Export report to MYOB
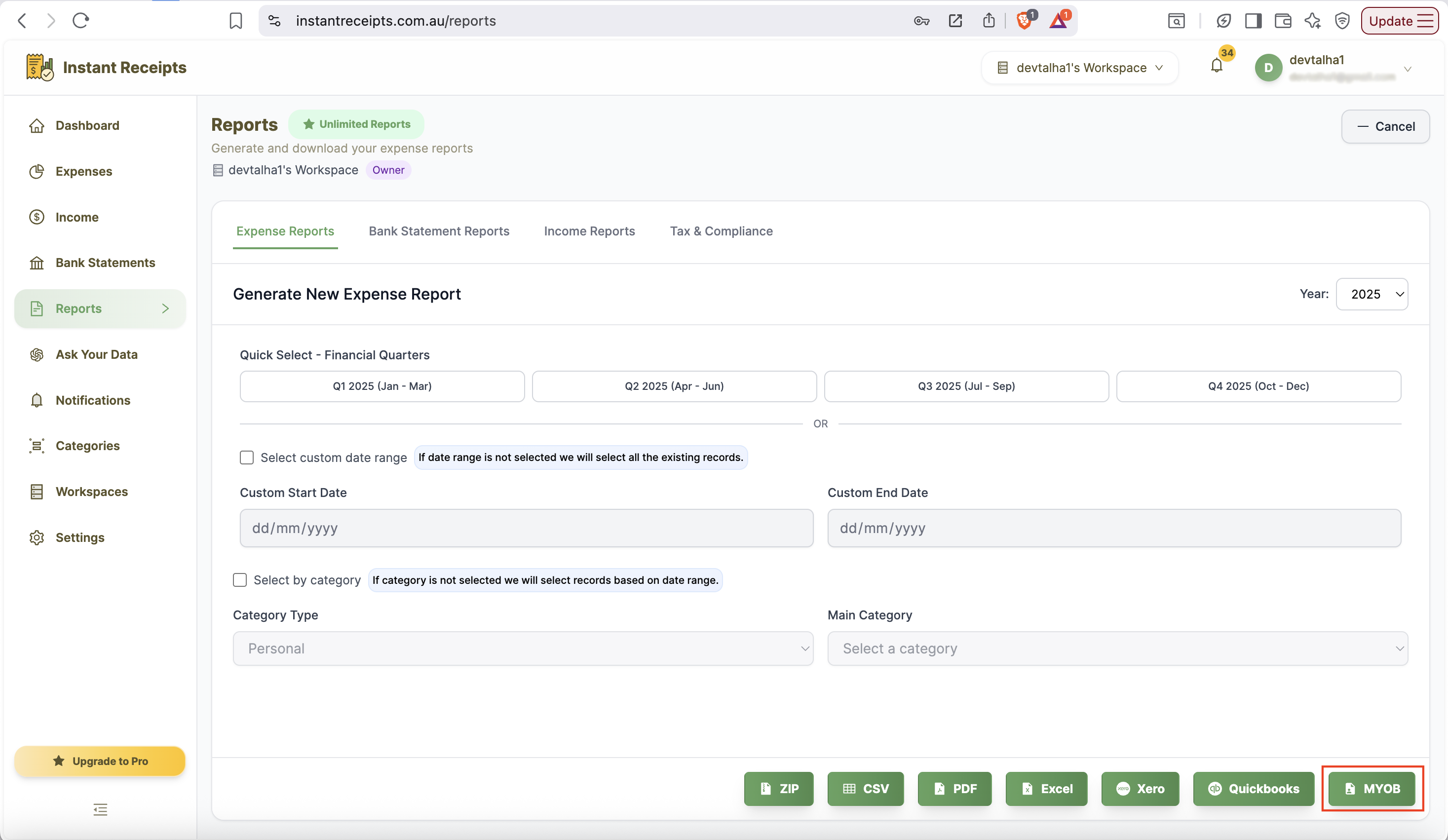The image size is (1448, 840). tap(1372, 789)
